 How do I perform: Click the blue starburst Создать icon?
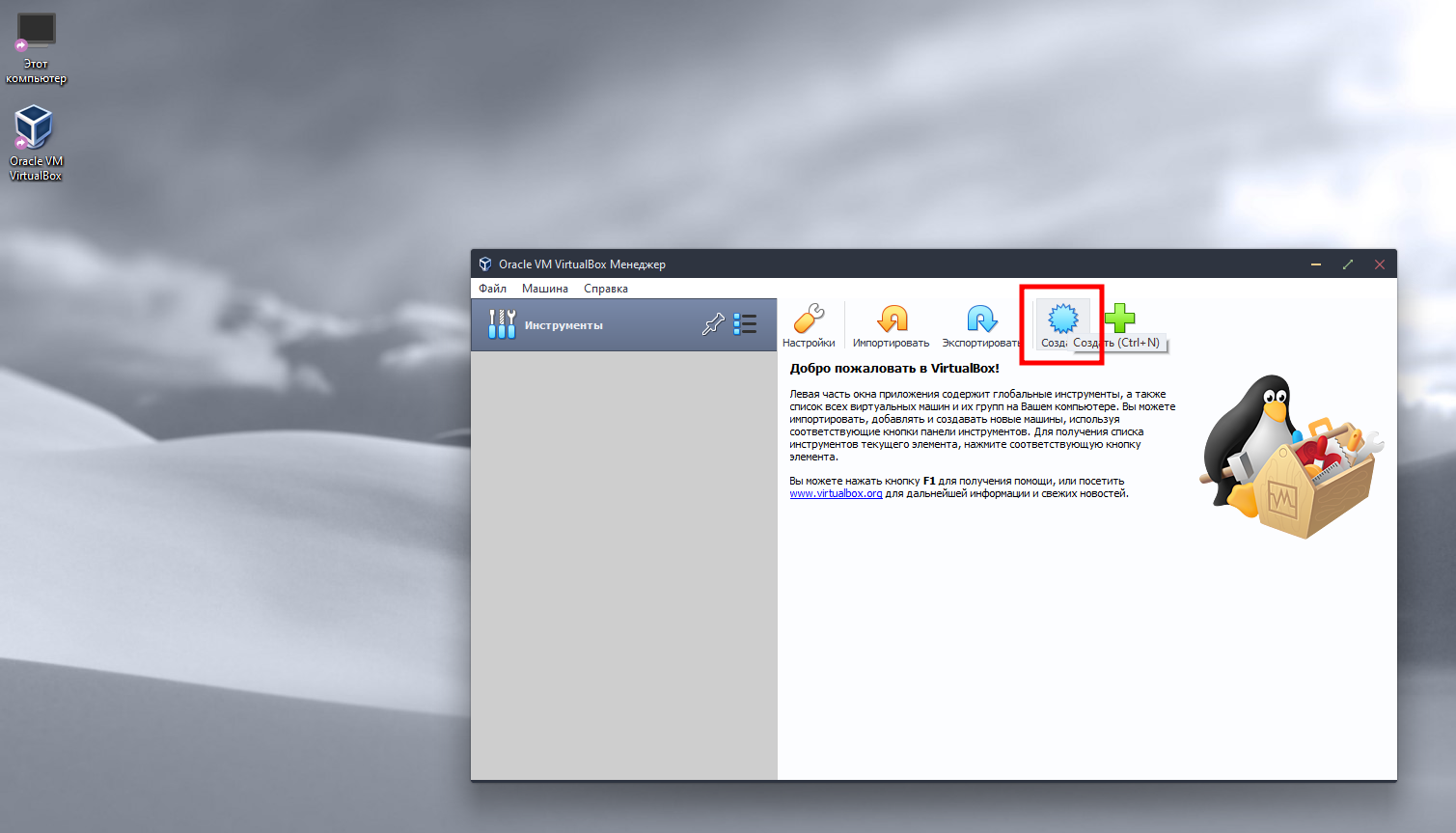pyautogui.click(x=1062, y=319)
